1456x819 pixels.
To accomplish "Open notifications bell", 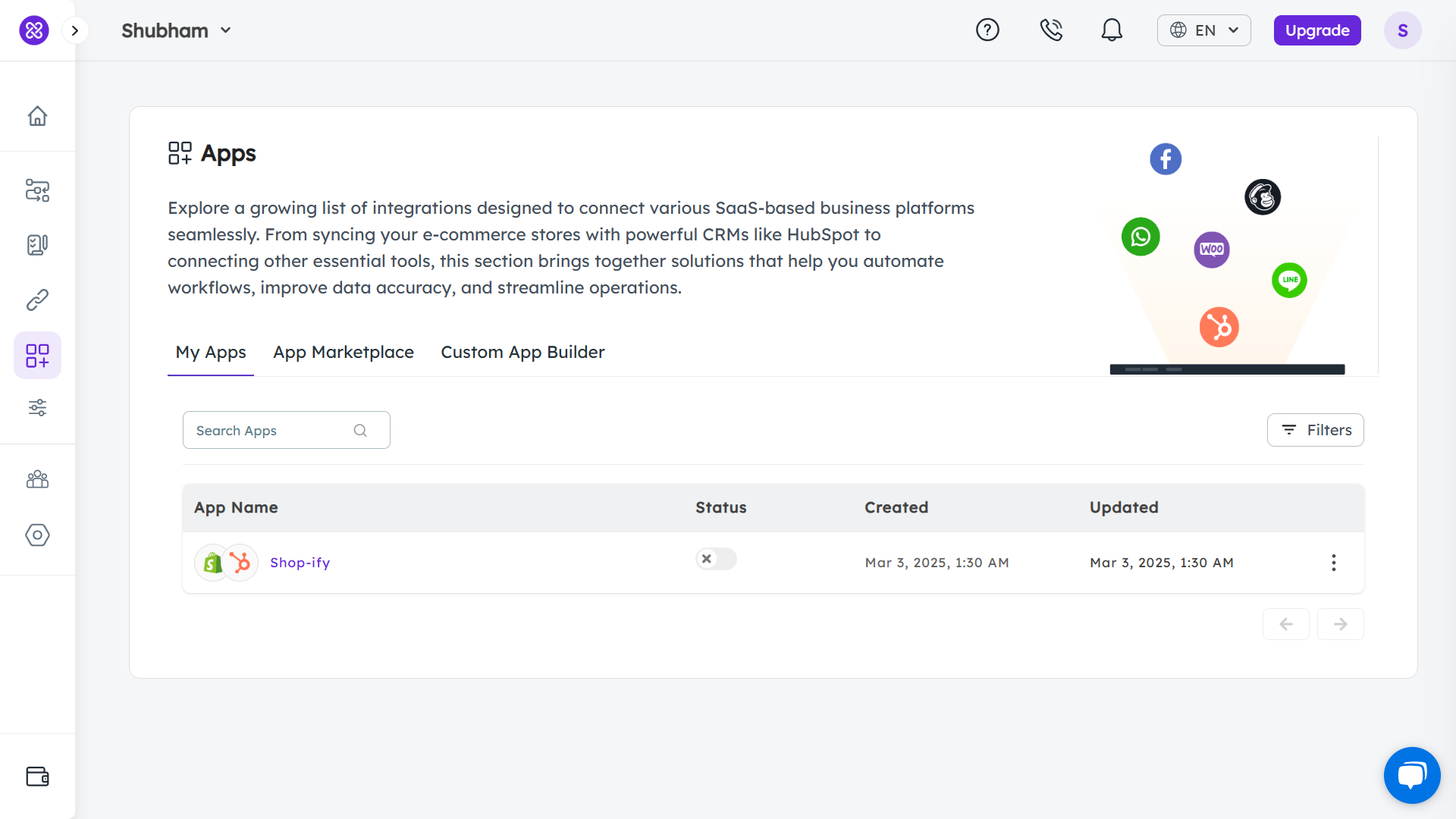I will (1112, 30).
